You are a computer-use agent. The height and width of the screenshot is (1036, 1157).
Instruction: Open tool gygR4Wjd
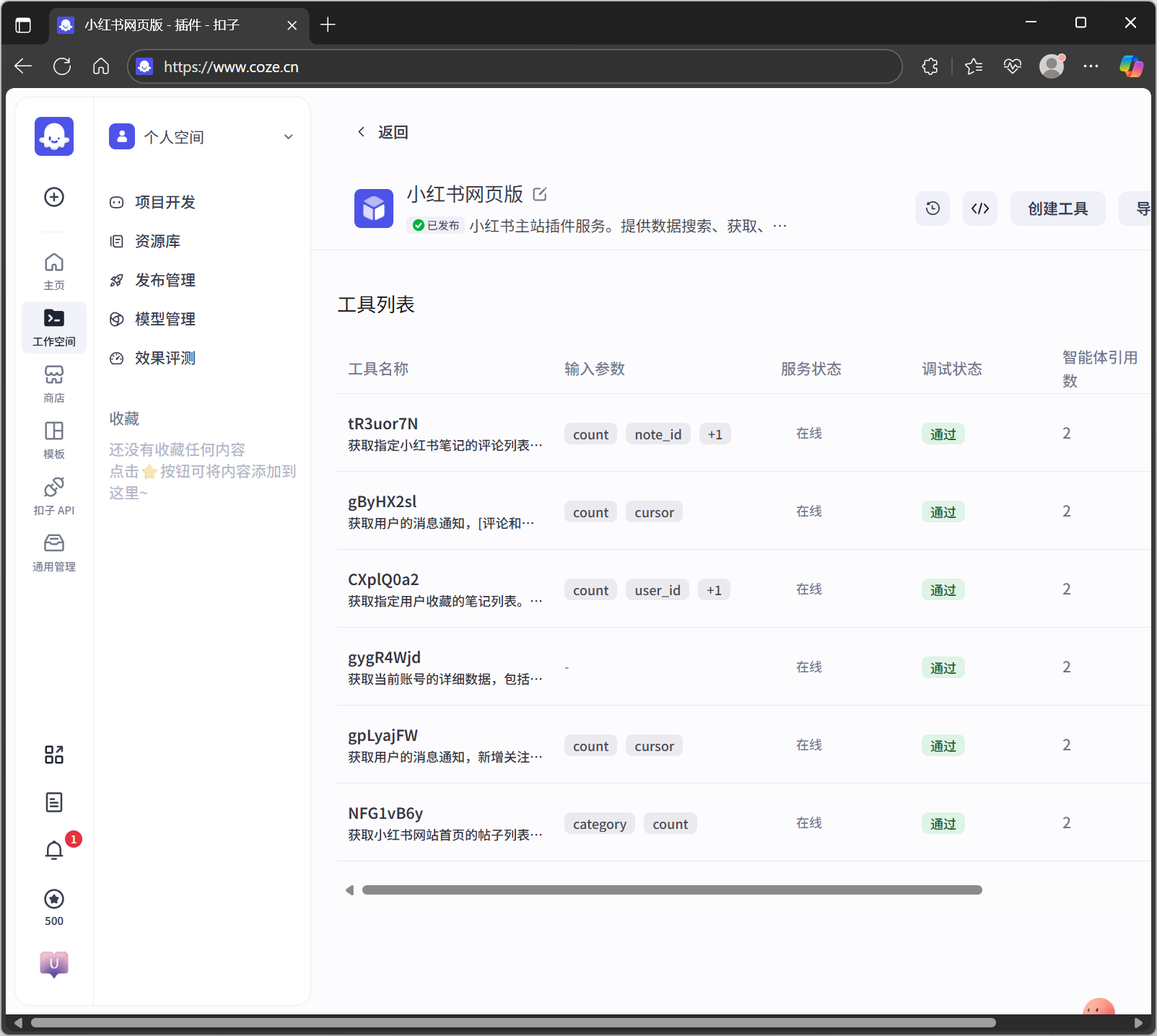[x=384, y=657]
